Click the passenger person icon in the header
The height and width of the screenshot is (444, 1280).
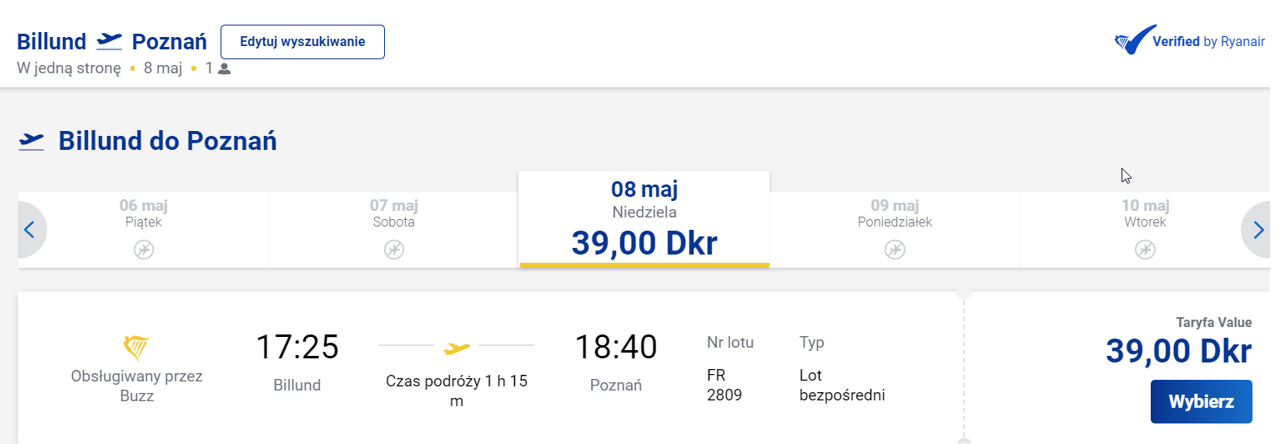[224, 69]
